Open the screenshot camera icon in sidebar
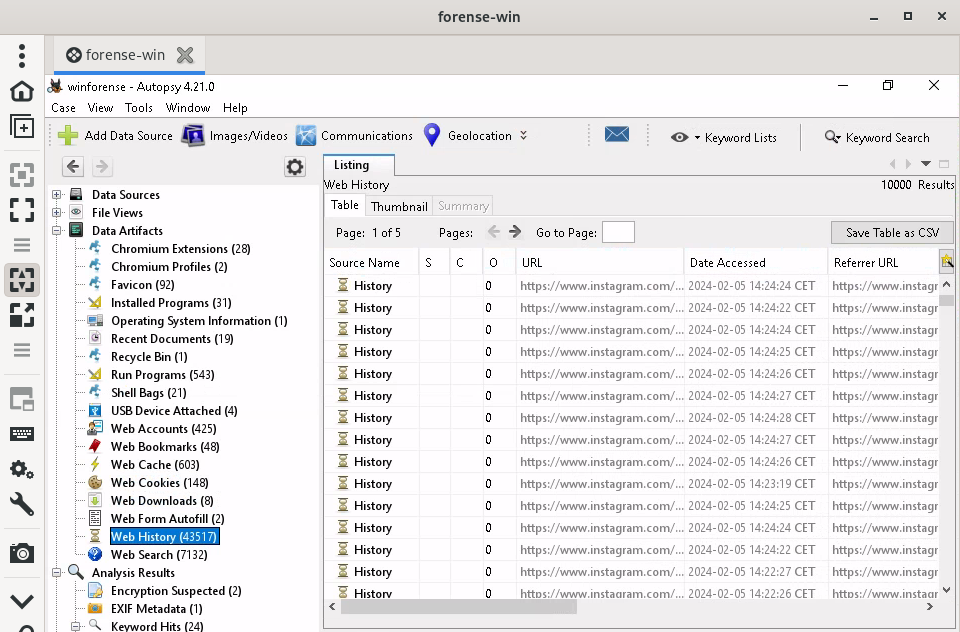The image size is (960, 632). pyautogui.click(x=21, y=552)
